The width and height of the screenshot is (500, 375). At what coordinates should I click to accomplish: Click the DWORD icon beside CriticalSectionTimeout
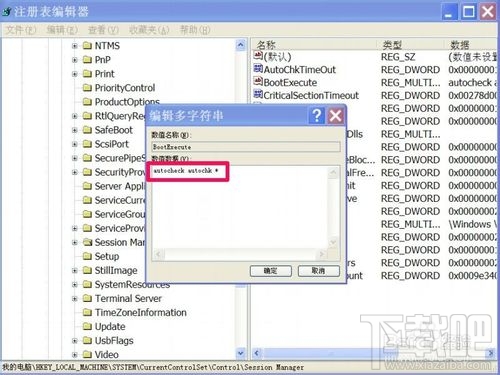[258, 95]
